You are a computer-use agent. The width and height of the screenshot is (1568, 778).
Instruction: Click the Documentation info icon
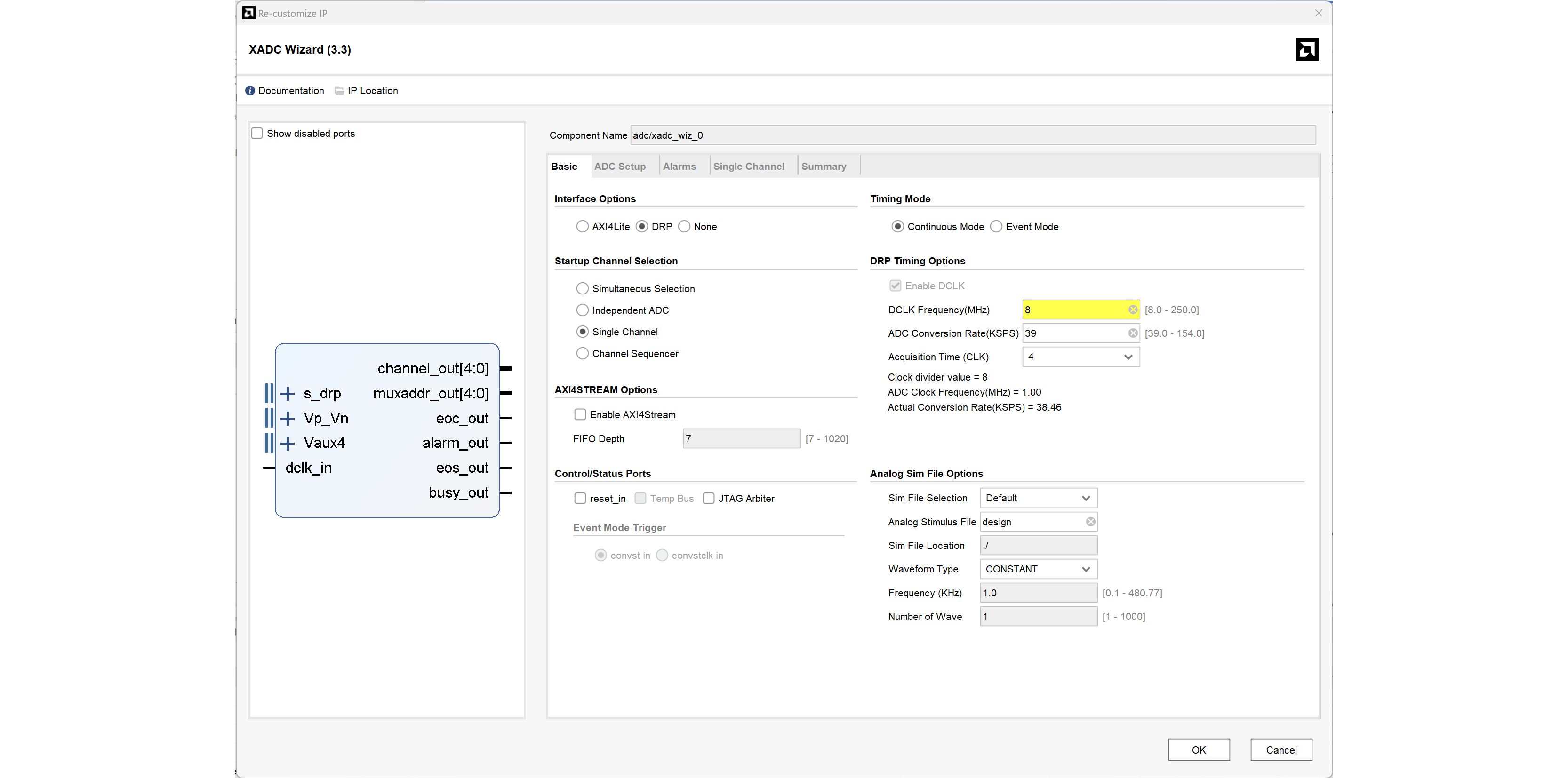(250, 91)
